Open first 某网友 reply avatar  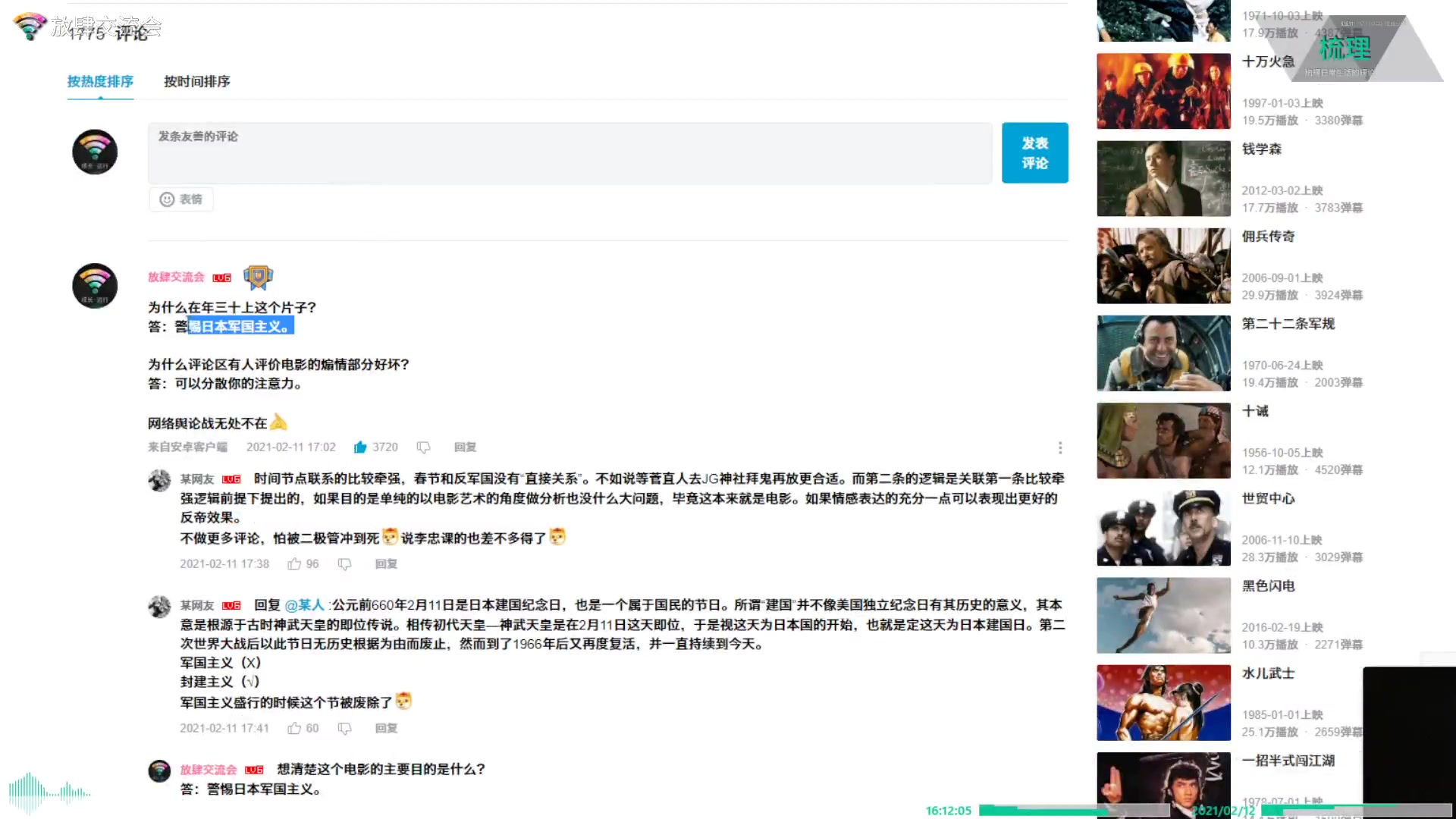pos(159,480)
